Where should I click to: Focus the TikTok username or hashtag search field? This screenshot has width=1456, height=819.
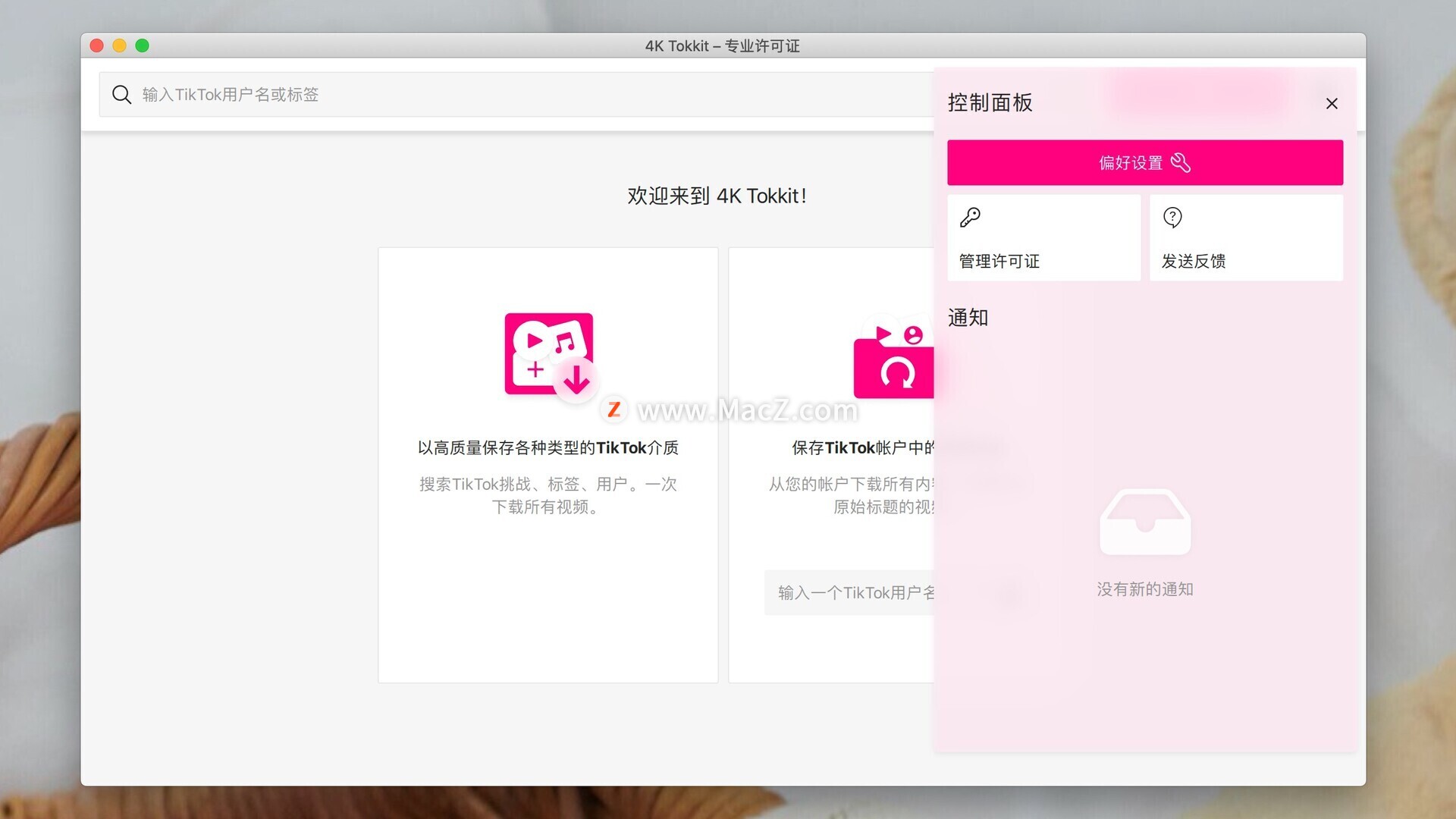click(516, 95)
